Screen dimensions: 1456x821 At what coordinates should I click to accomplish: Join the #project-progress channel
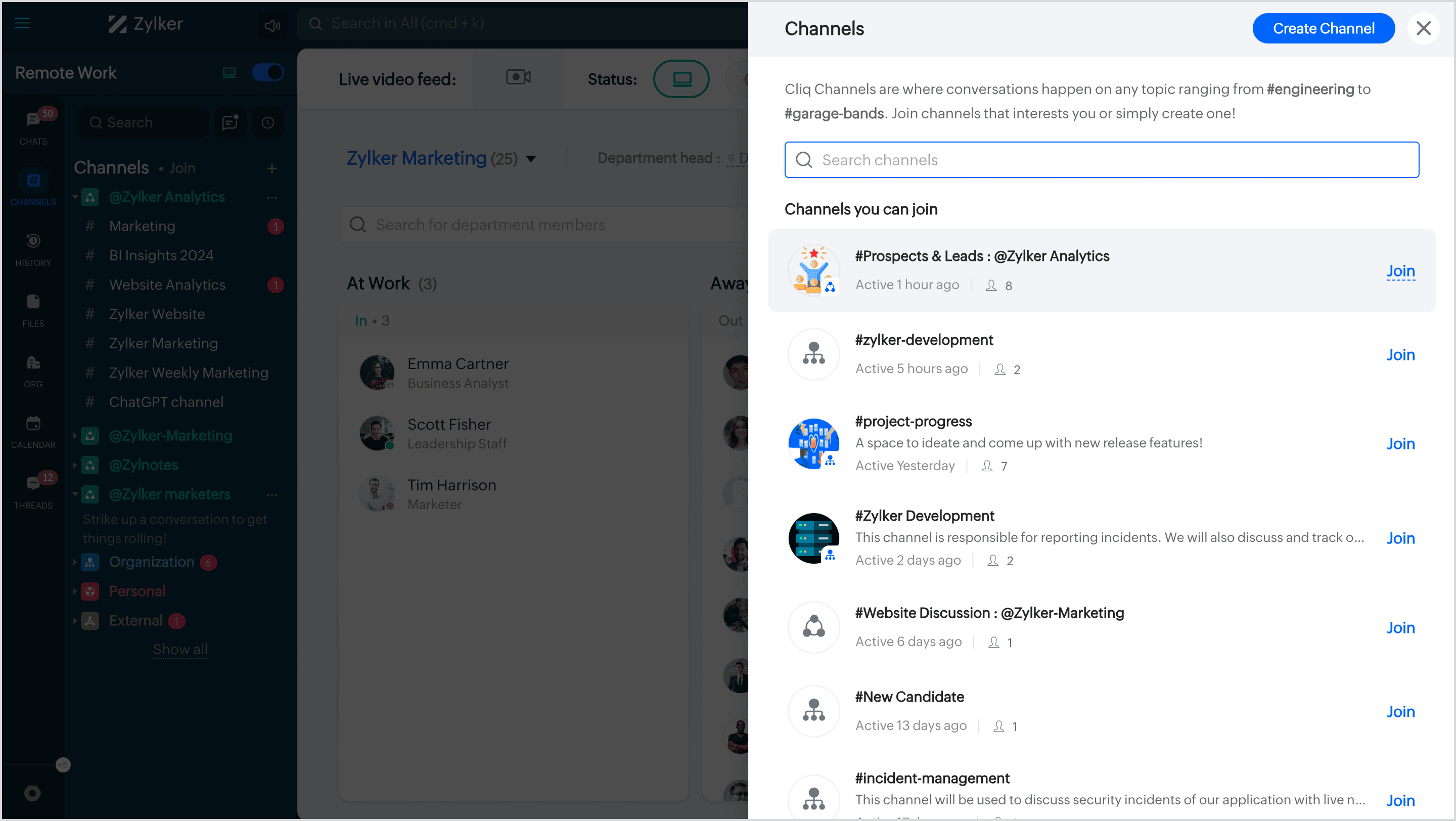tap(1400, 443)
